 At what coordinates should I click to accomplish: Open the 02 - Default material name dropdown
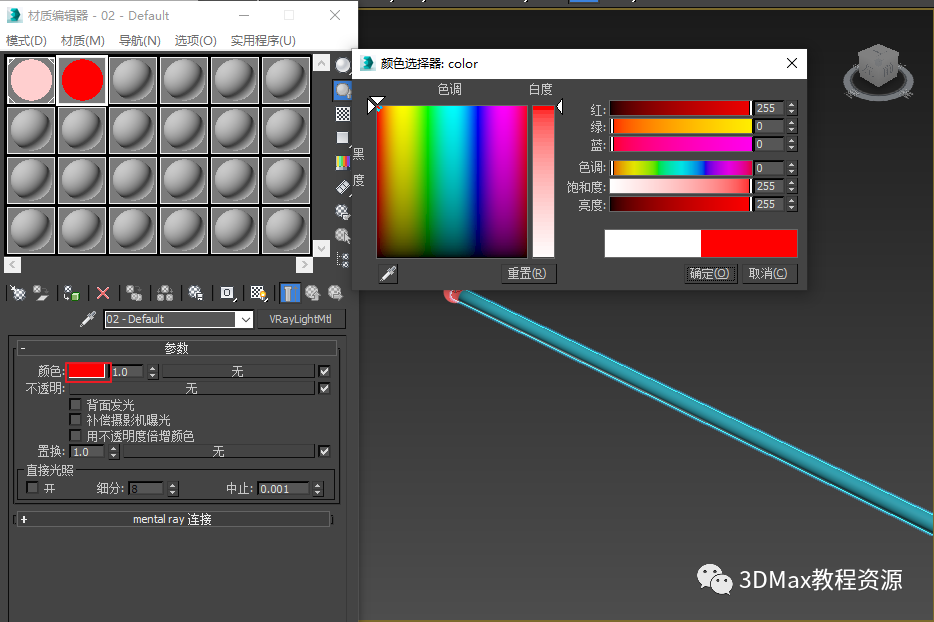(x=245, y=319)
